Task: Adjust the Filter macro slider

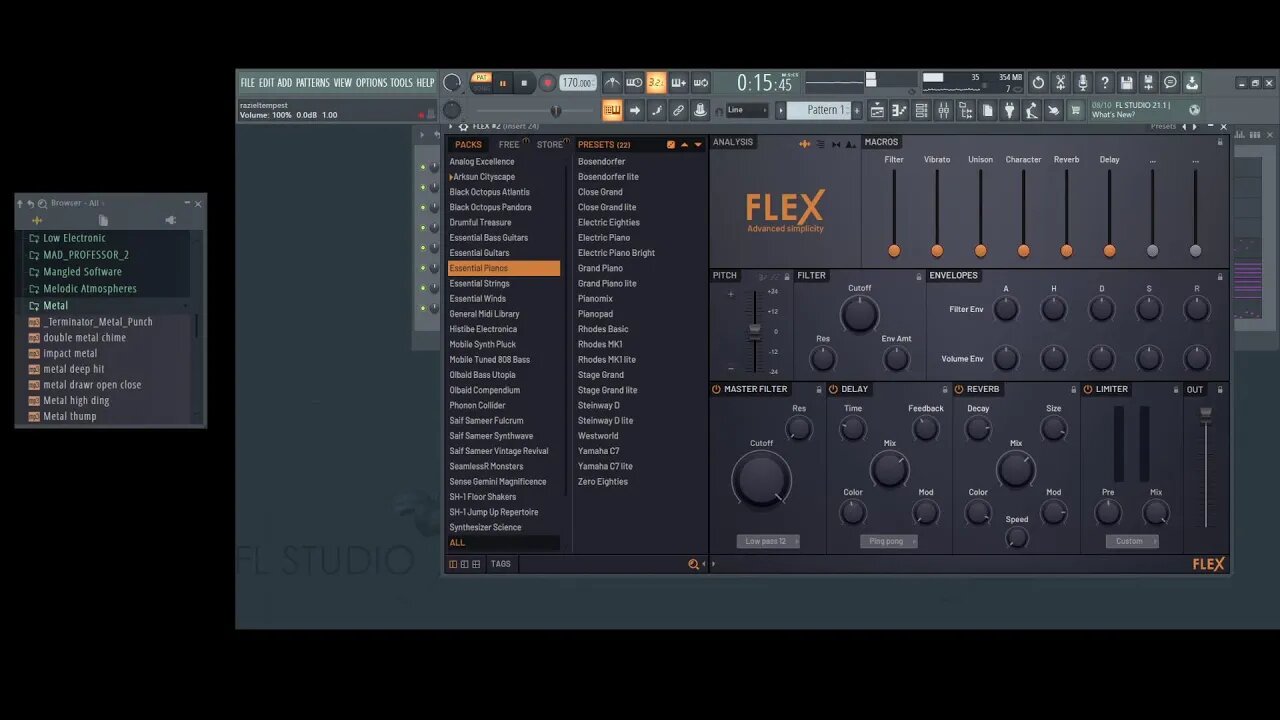Action: (894, 250)
